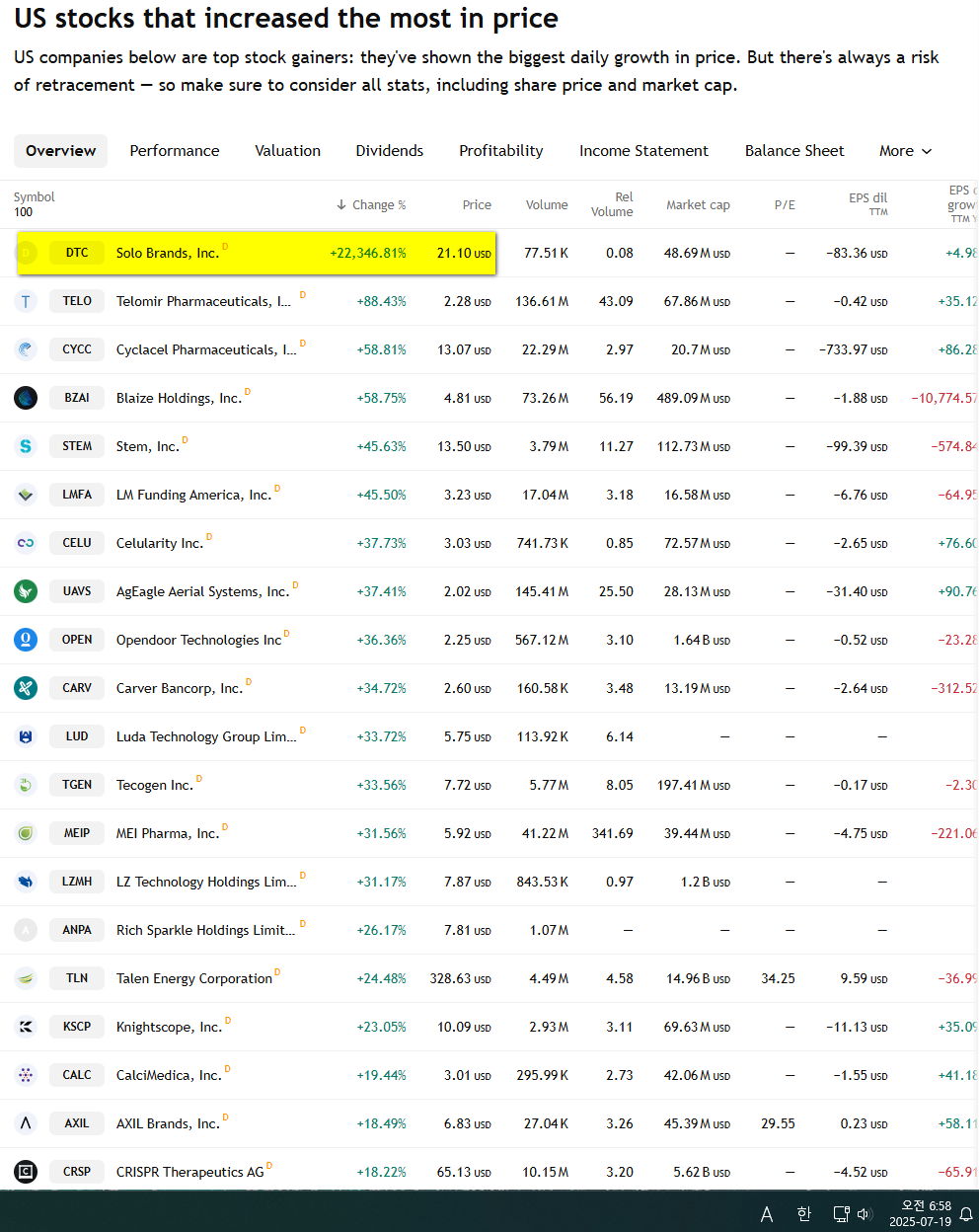Click the CalciMedica logo icon
979x1232 pixels.
point(26,1075)
